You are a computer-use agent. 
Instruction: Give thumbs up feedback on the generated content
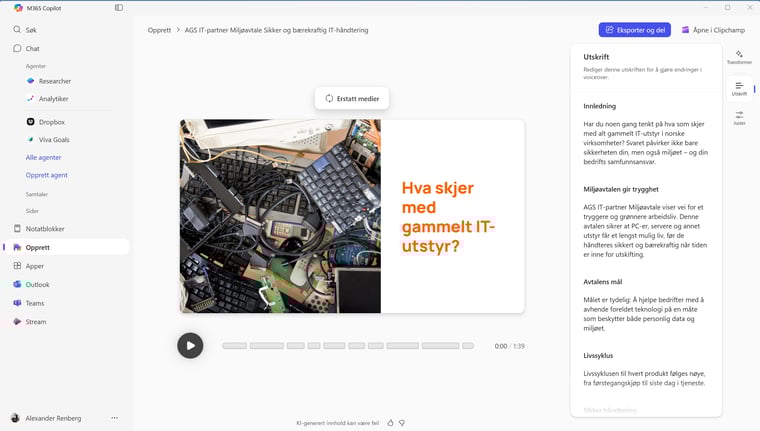[x=390, y=423]
